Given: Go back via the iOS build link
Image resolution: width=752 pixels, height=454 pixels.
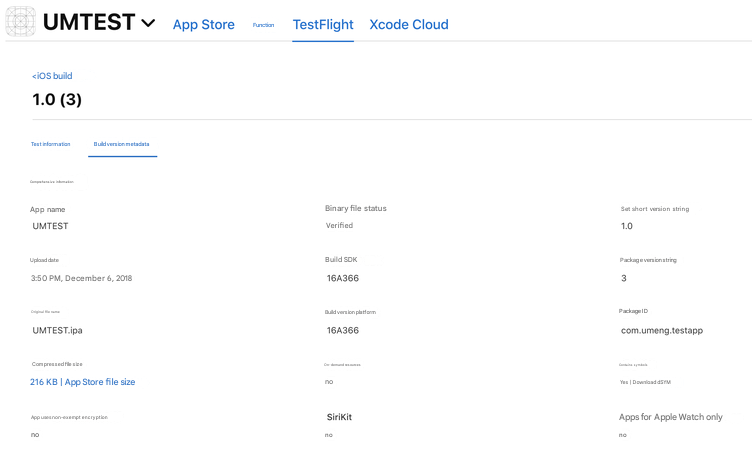Looking at the screenshot, I should [52, 76].
